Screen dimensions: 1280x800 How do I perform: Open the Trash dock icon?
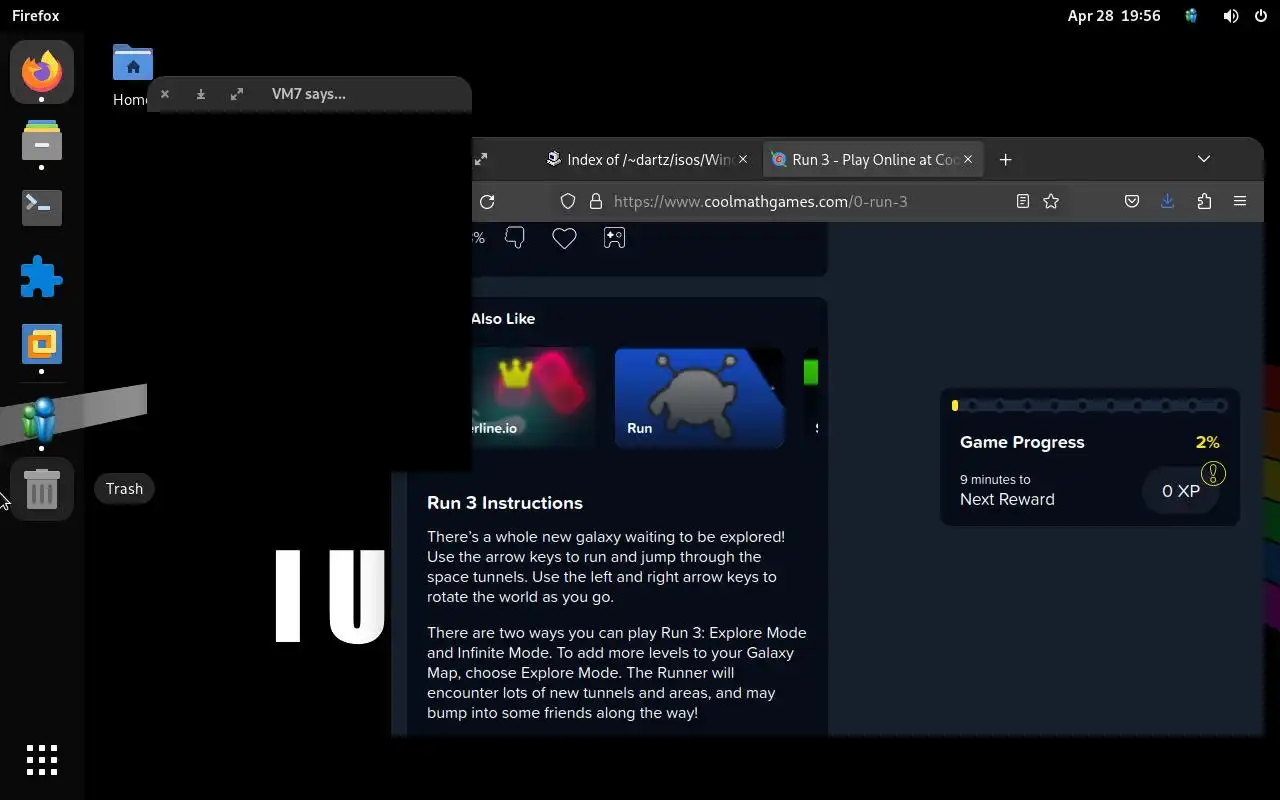tap(42, 490)
